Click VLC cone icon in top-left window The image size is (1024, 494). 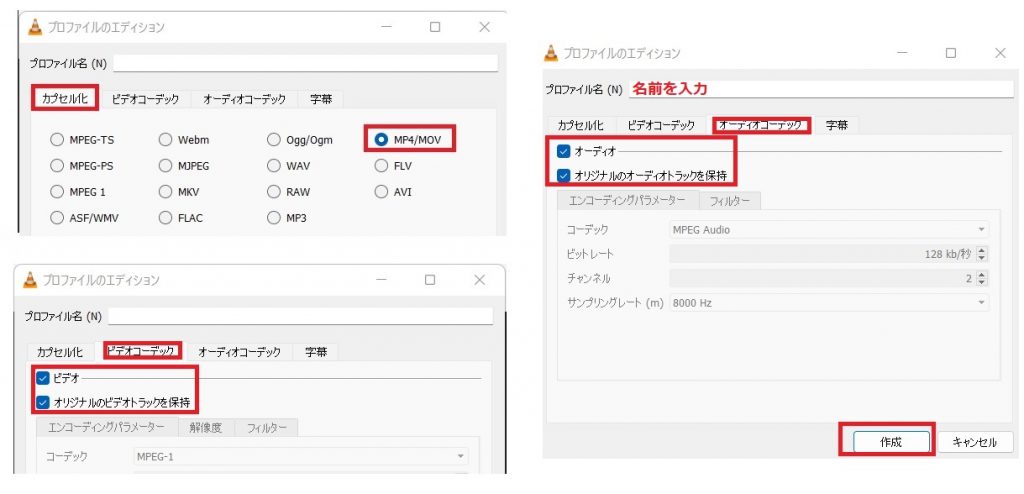(x=35, y=27)
